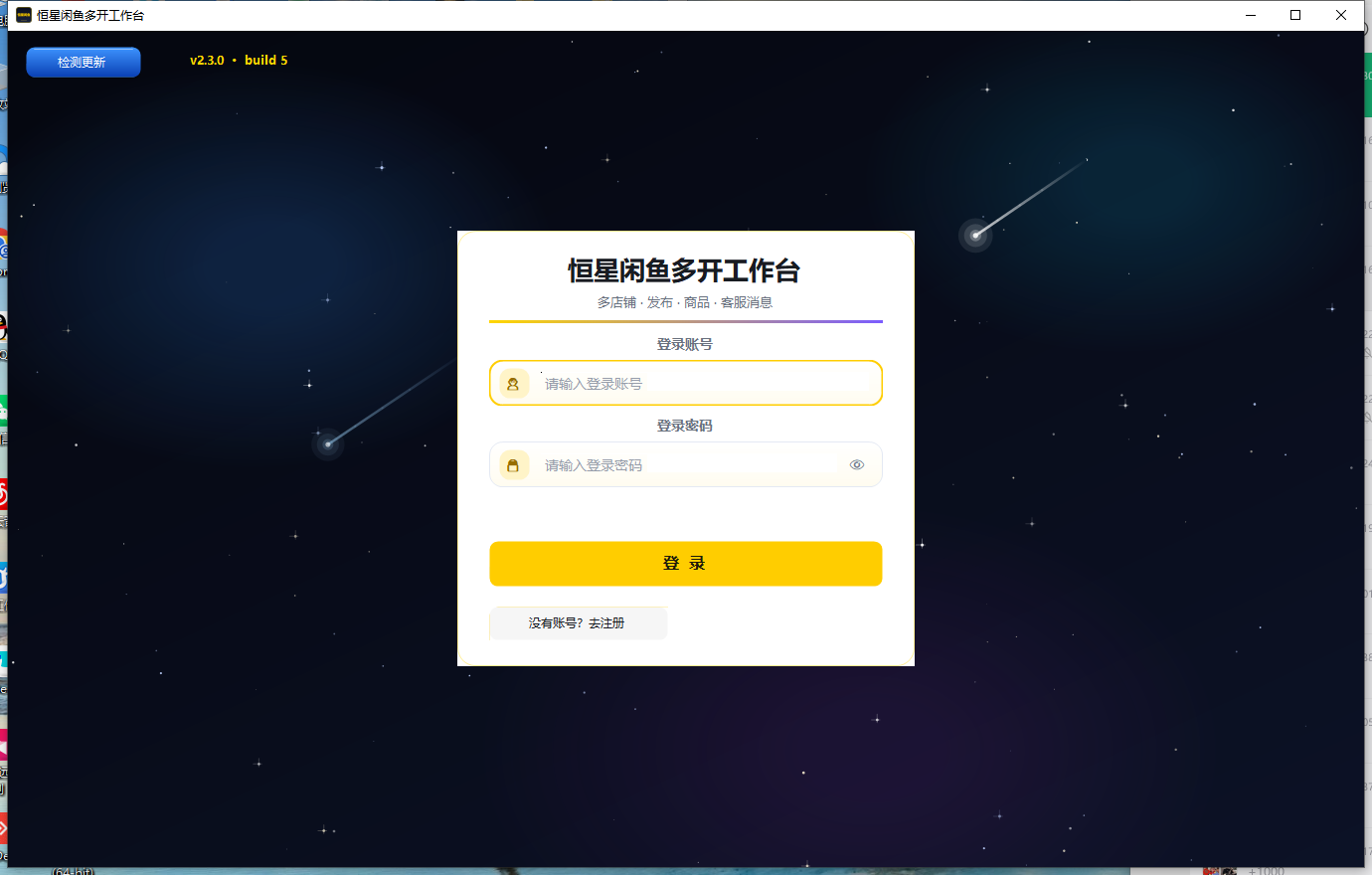The height and width of the screenshot is (875, 1372).
Task: Focus the 请输入登录账号 account input
Action: pyautogui.click(x=686, y=383)
